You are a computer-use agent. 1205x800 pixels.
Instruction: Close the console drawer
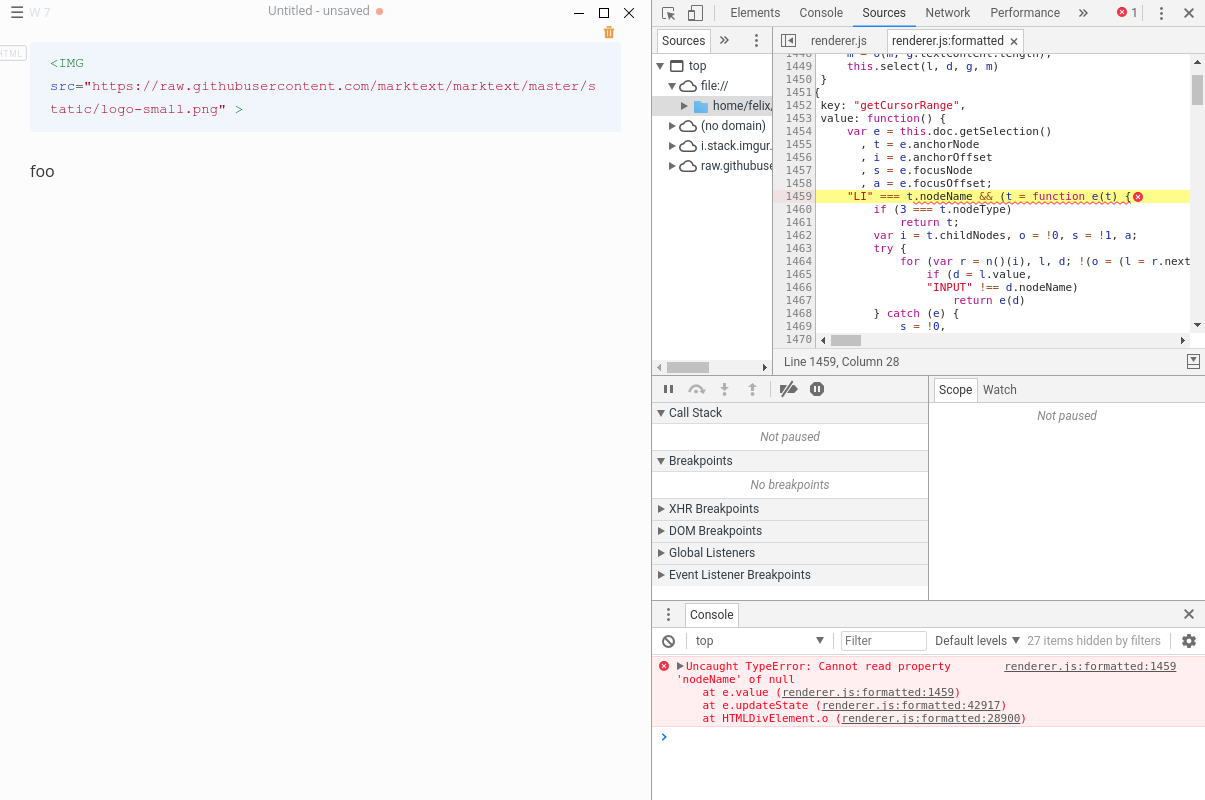pyautogui.click(x=1189, y=615)
